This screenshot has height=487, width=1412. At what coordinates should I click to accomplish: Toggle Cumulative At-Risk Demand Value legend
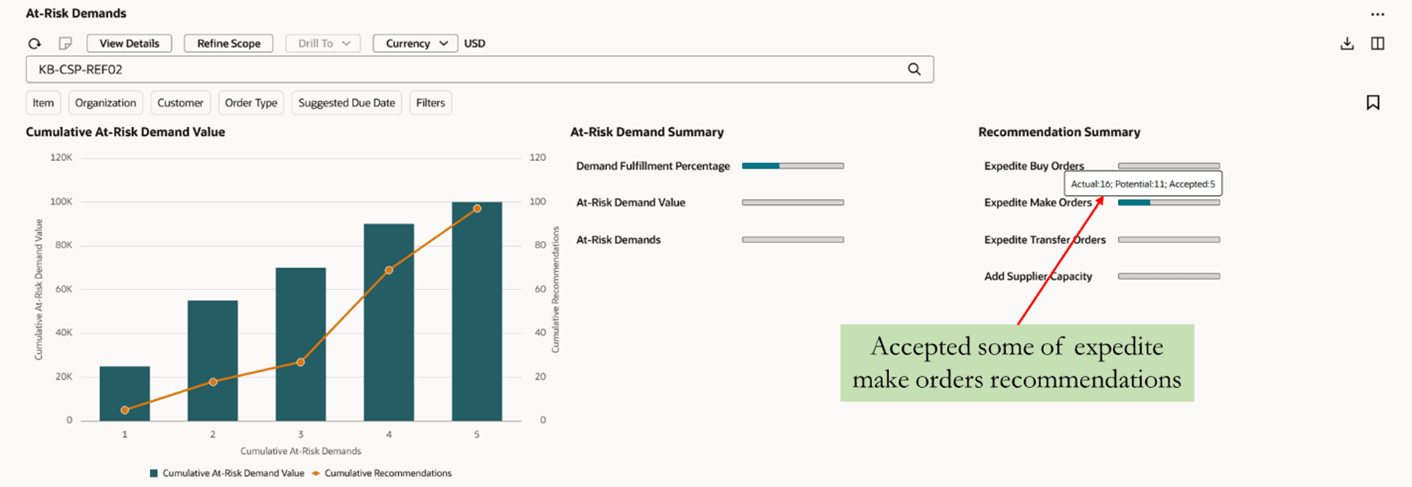(227, 473)
